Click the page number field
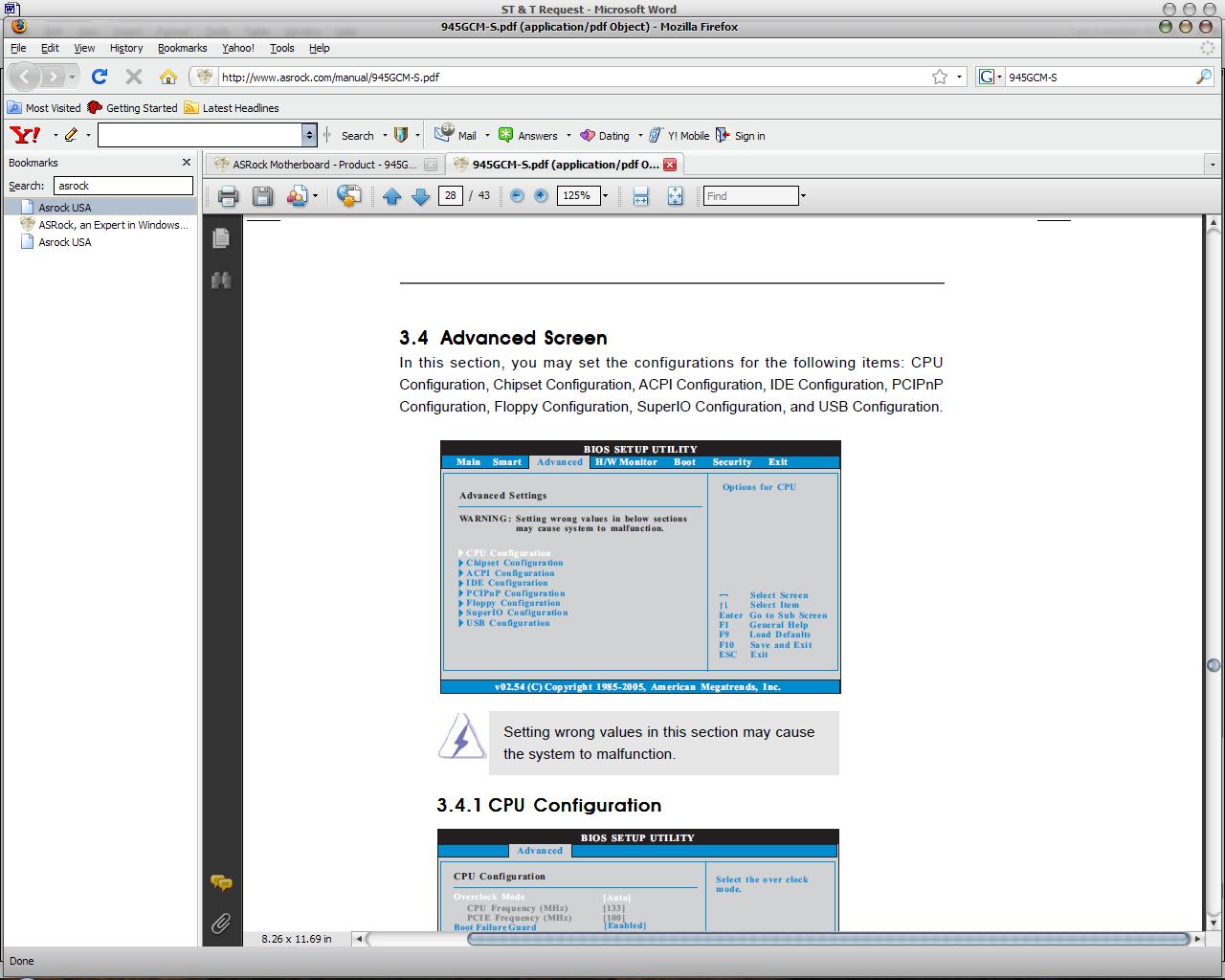 tap(450, 195)
